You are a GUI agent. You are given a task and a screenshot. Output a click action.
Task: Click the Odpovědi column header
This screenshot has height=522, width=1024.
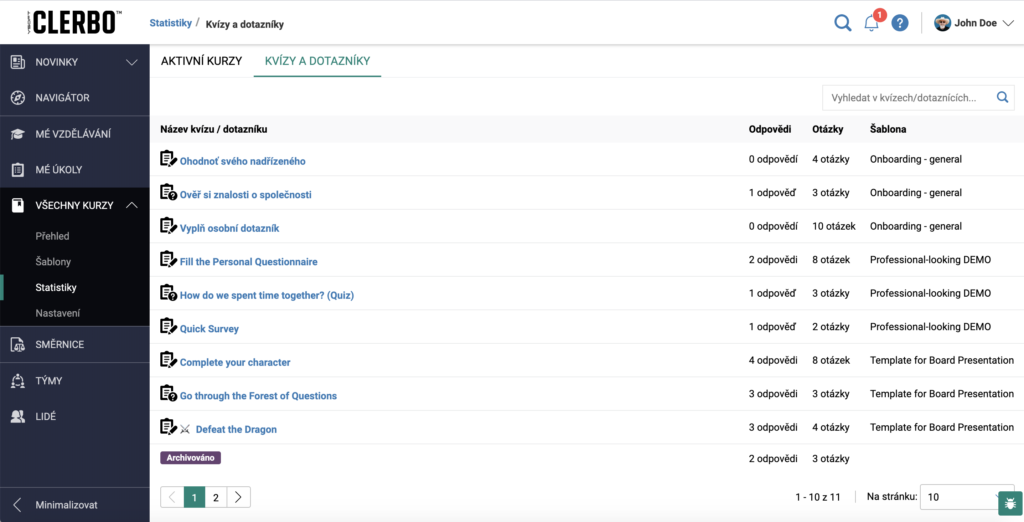770,129
